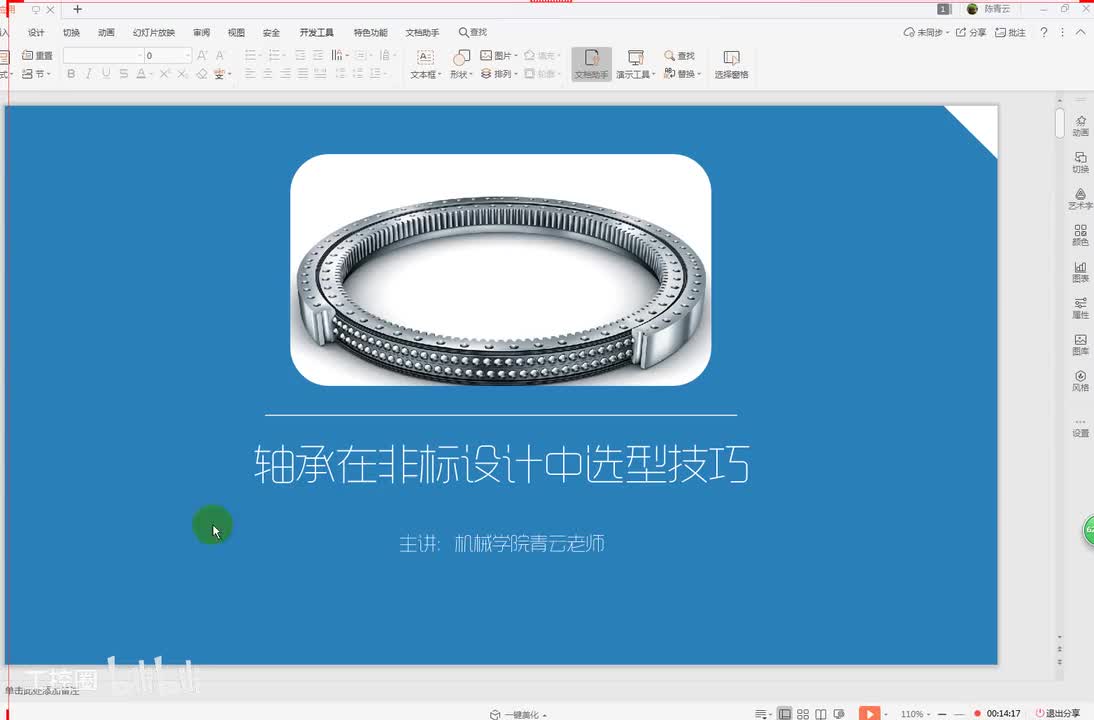Open help with the question mark icon
Screen dimensions: 1094x720
coord(1044,32)
